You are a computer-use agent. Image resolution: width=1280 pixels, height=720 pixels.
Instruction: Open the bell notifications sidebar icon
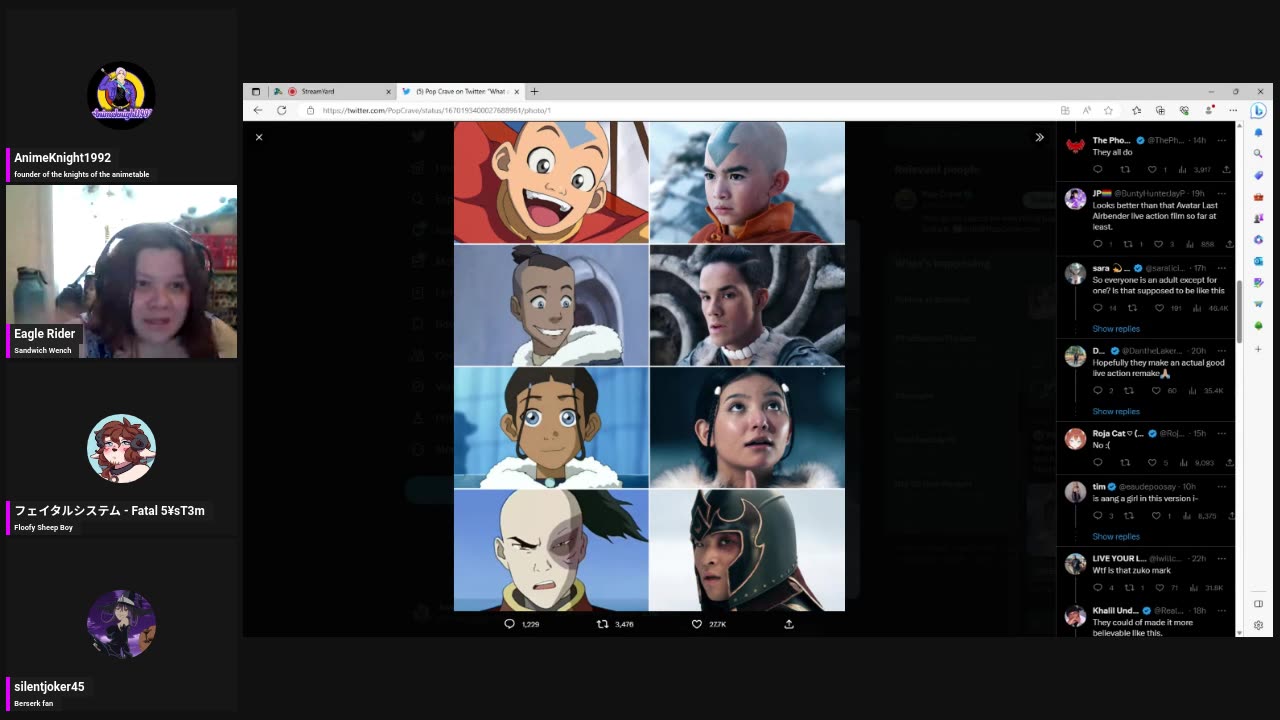(1258, 132)
